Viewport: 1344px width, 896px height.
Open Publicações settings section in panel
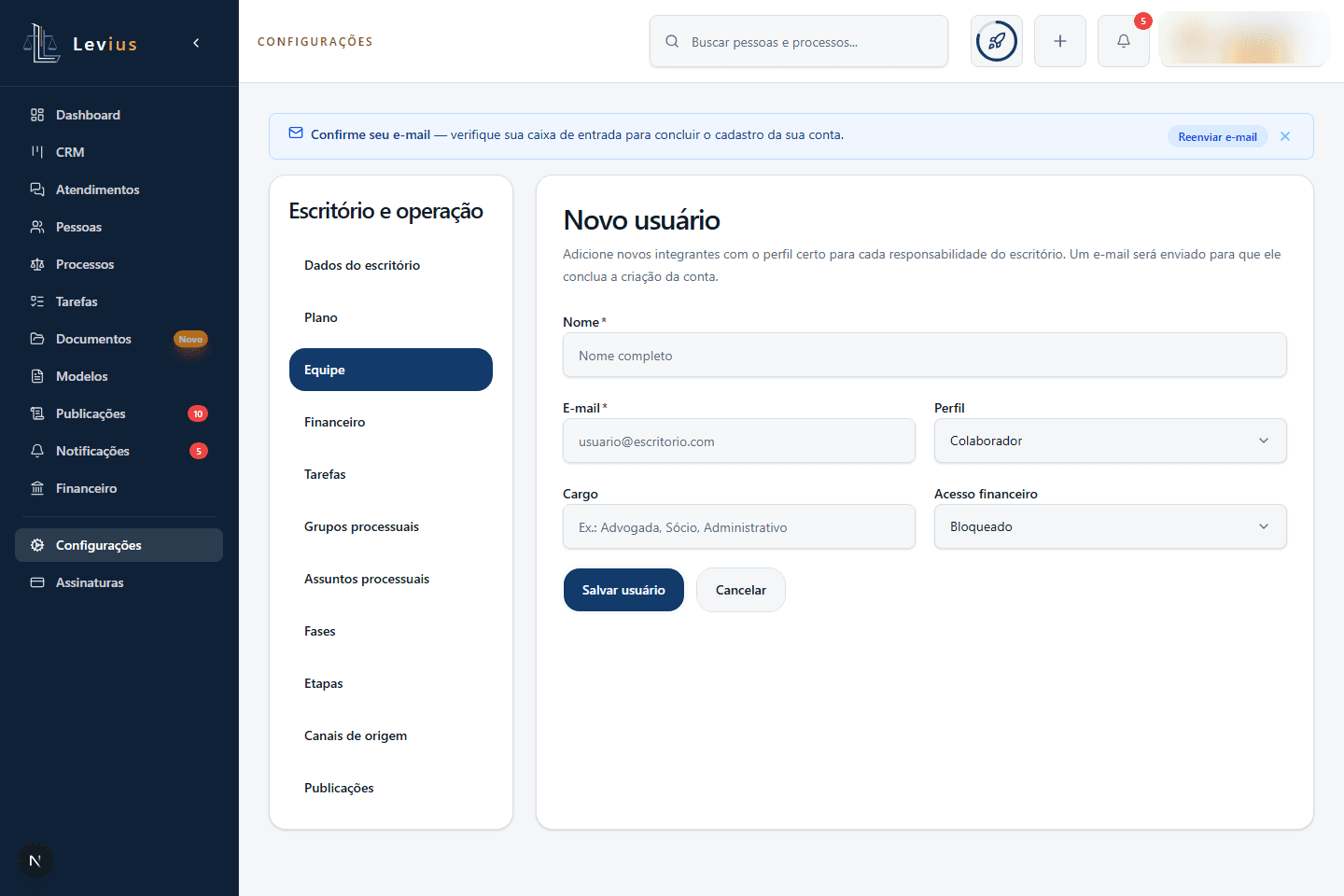pos(391,788)
